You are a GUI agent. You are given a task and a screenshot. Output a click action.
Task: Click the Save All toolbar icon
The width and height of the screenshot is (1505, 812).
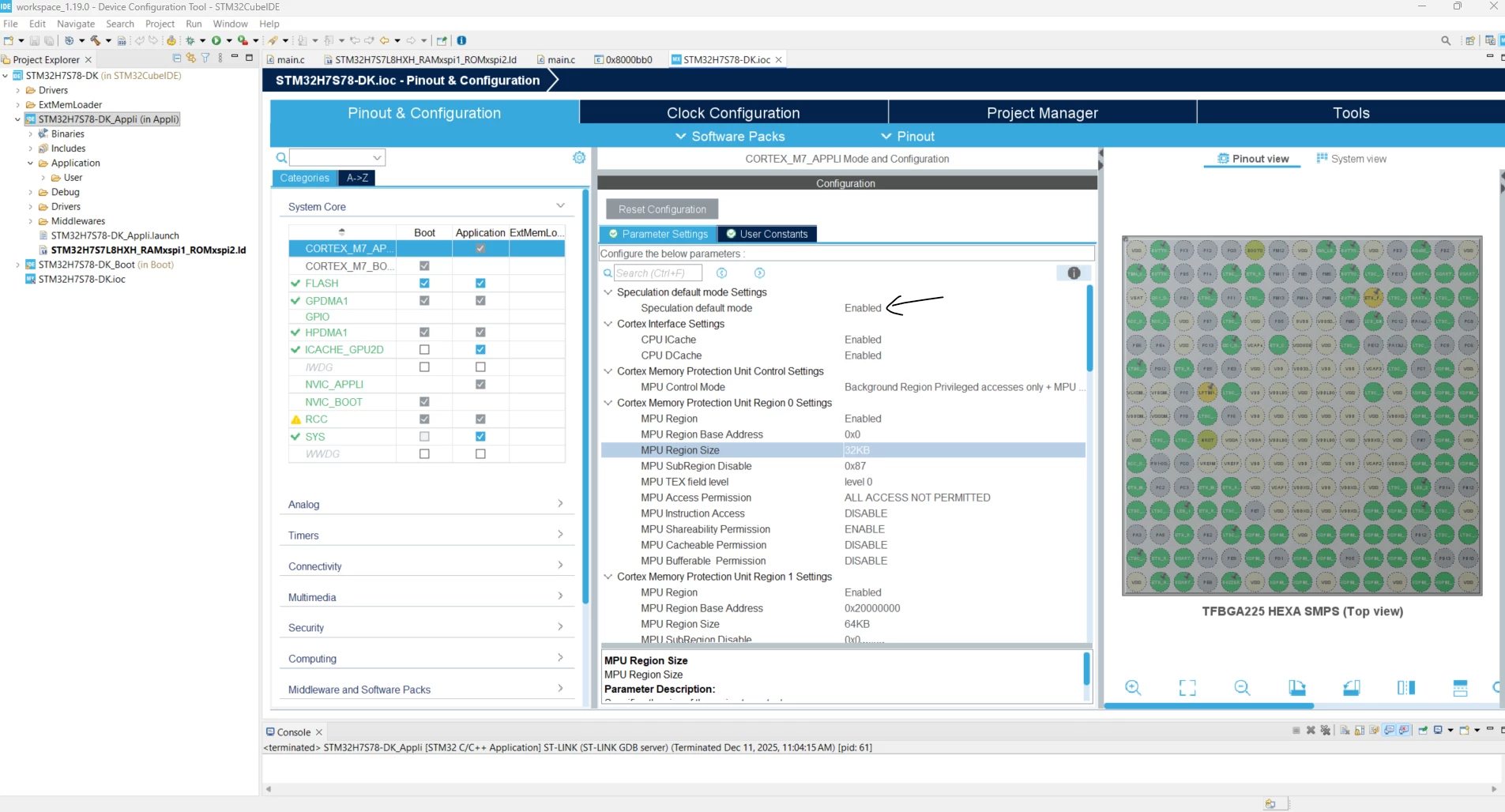49,40
